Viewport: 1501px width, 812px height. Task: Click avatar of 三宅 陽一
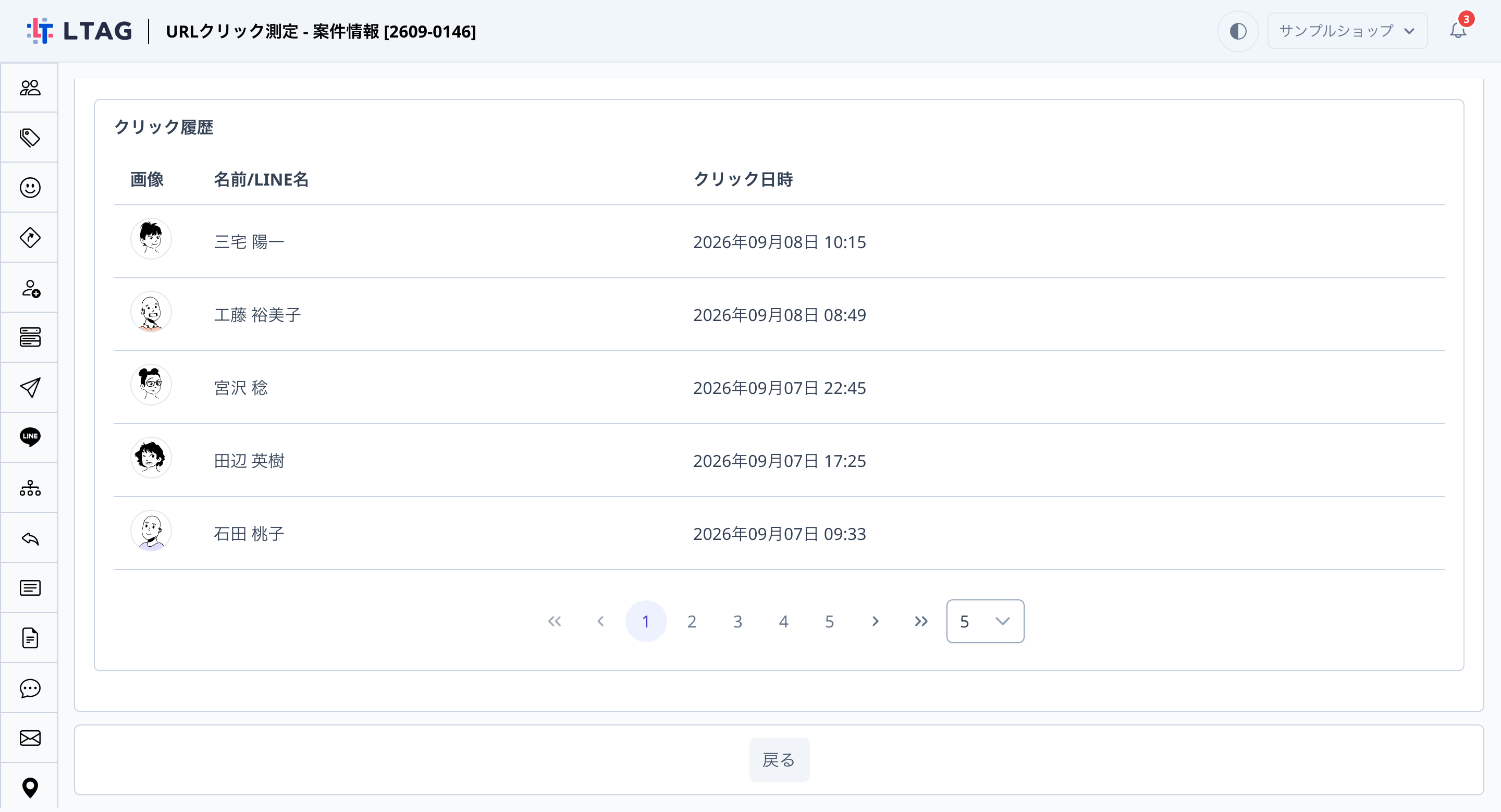(151, 239)
